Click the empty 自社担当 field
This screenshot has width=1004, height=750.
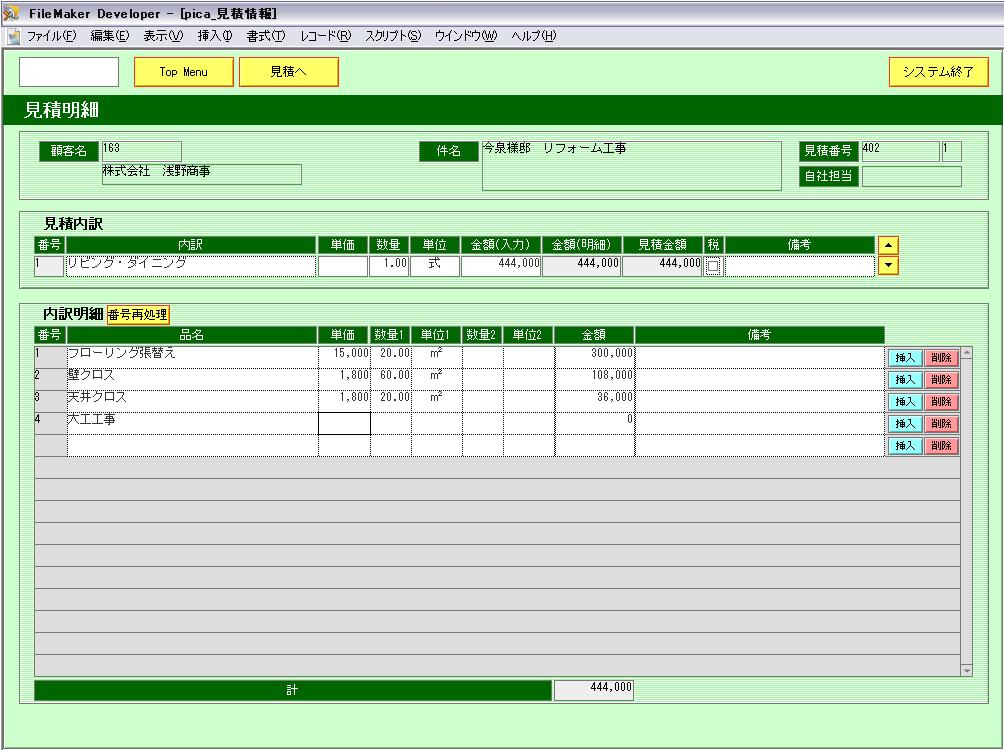pyautogui.click(x=912, y=176)
